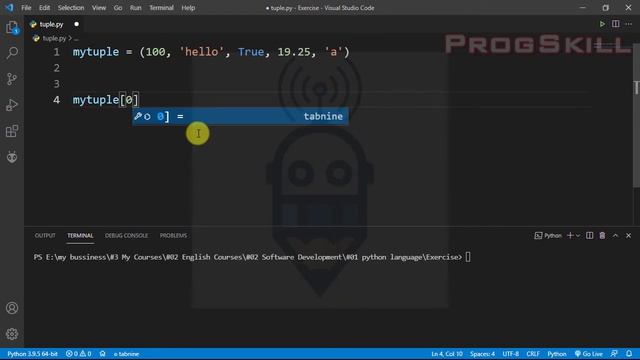Open the Search view in activity bar
Image resolution: width=640 pixels, height=360 pixels.
tap(12, 53)
